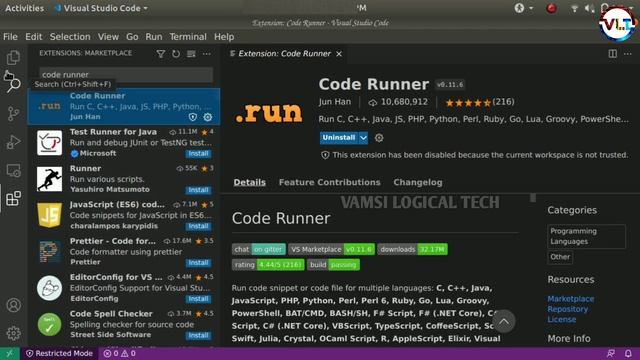The image size is (640, 360).
Task: Switch to the Feature Contributions tab
Action: [x=330, y=182]
